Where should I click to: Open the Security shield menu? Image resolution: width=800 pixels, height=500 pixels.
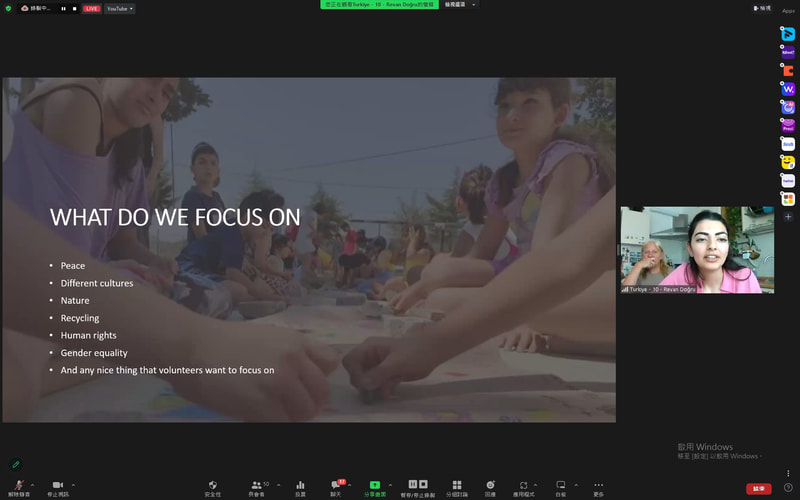pyautogui.click(x=213, y=487)
